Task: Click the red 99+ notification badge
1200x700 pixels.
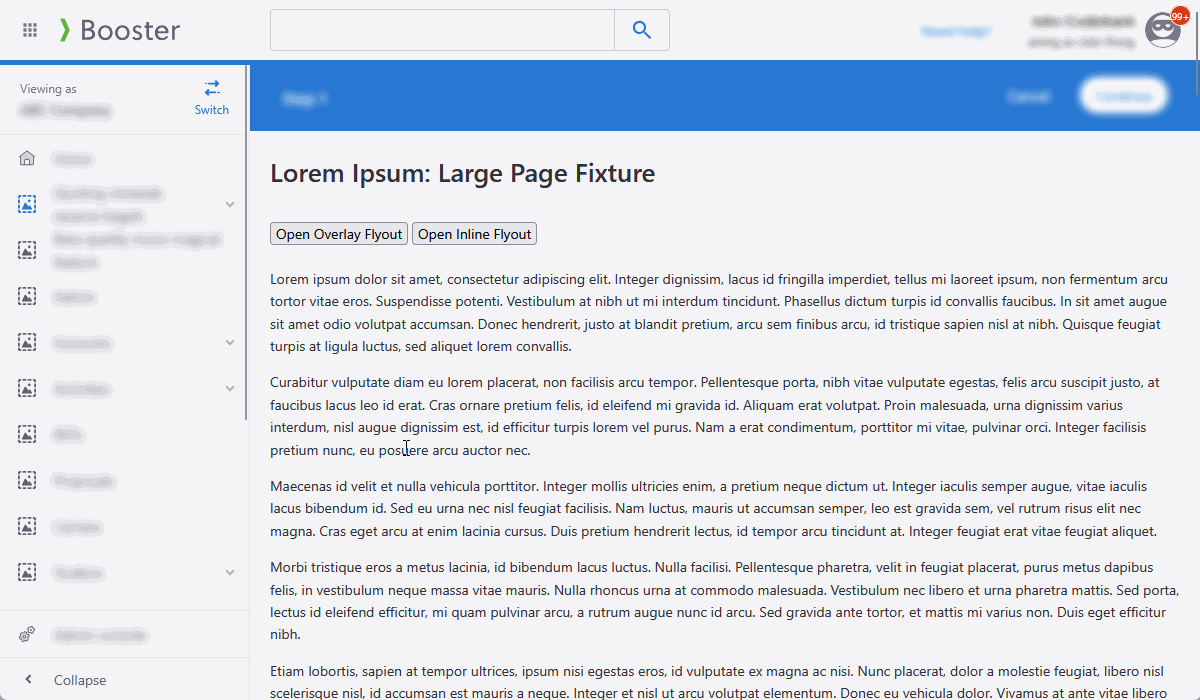Action: (1180, 16)
